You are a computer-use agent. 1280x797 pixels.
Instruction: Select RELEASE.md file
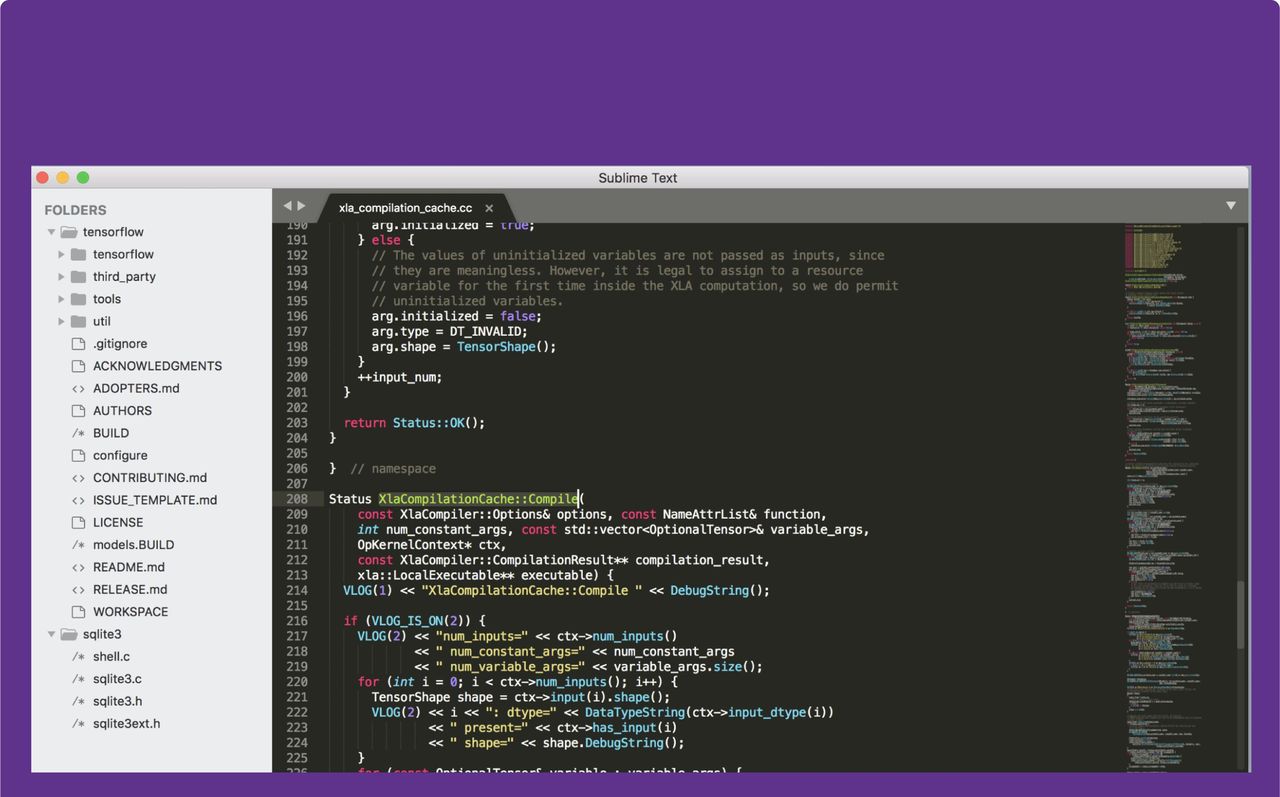tap(130, 589)
